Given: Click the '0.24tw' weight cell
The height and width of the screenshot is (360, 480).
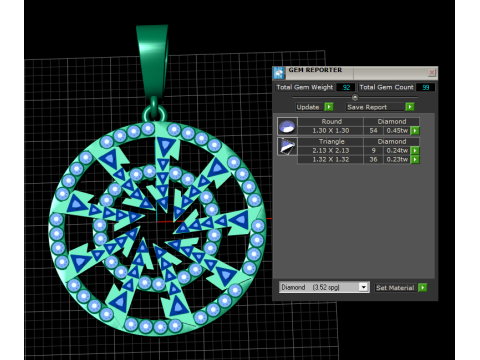Looking at the screenshot, I should [397, 151].
